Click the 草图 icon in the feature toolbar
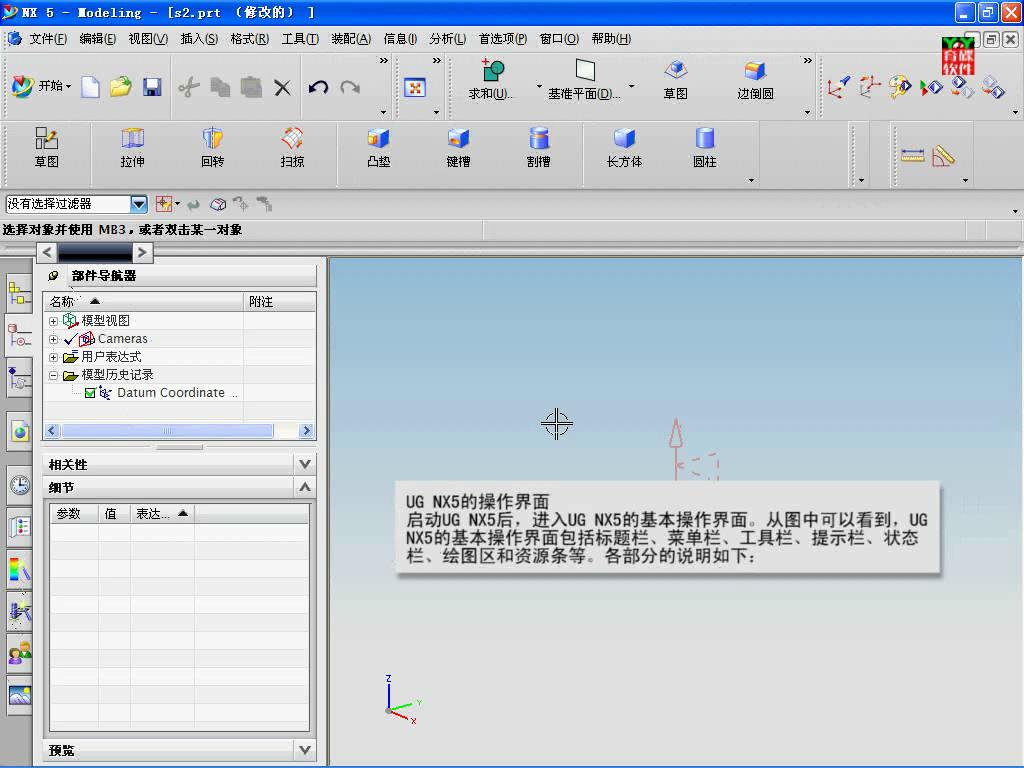 tap(46, 148)
